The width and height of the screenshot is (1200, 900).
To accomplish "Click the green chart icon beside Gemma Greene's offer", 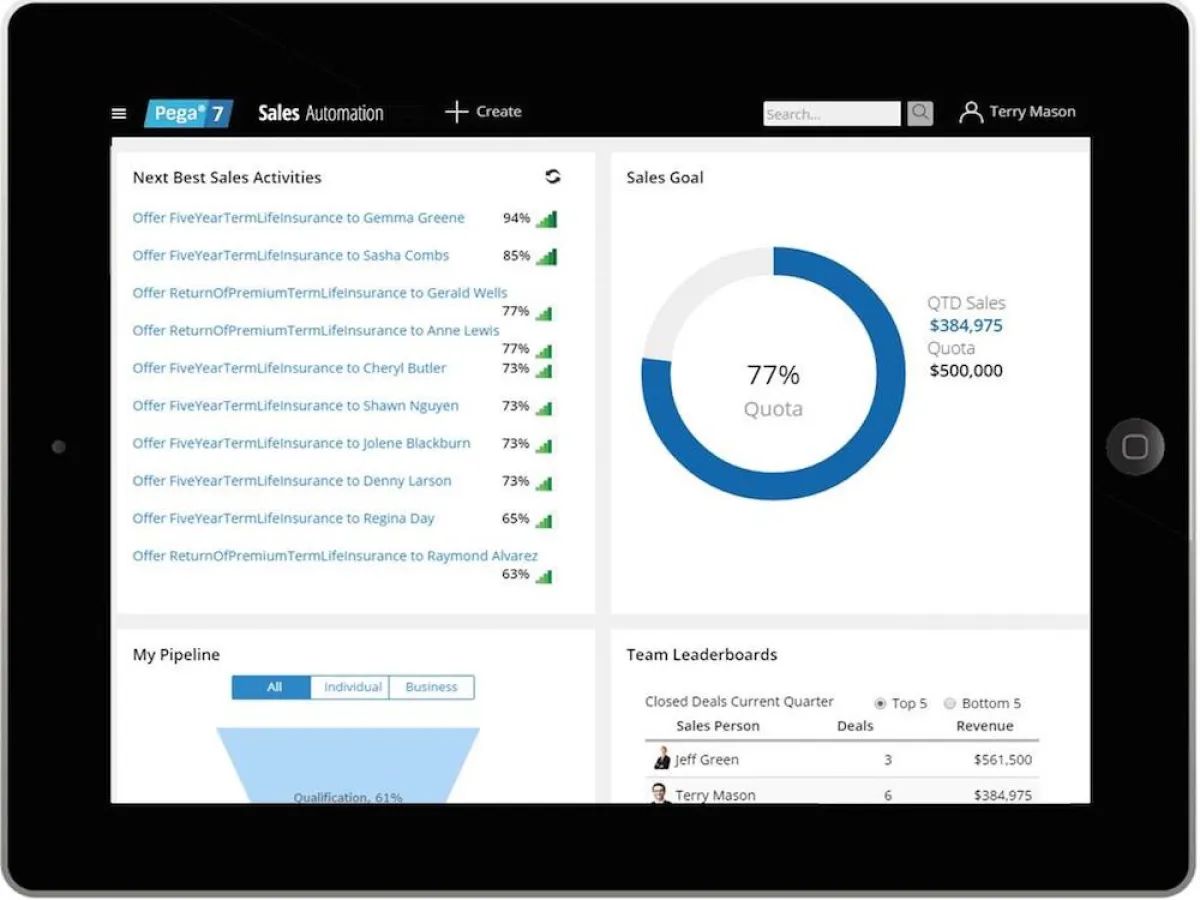I will (x=545, y=218).
